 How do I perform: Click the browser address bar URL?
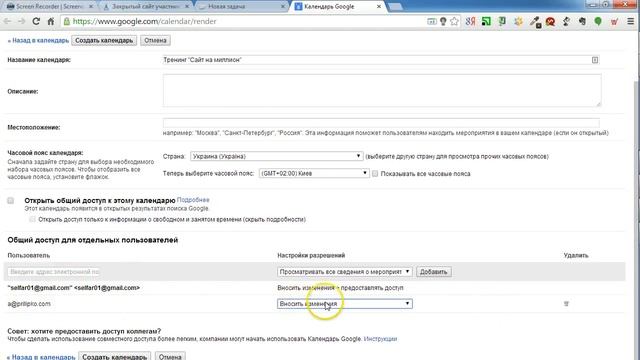coord(144,21)
